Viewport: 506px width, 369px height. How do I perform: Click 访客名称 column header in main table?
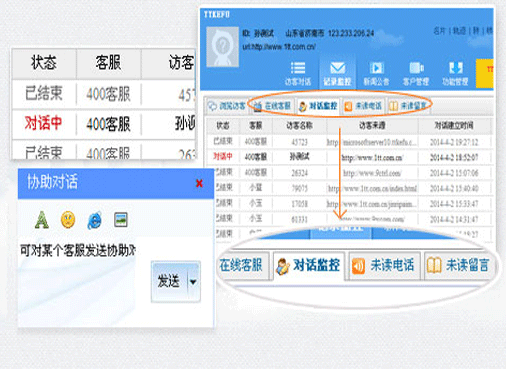click(x=299, y=126)
